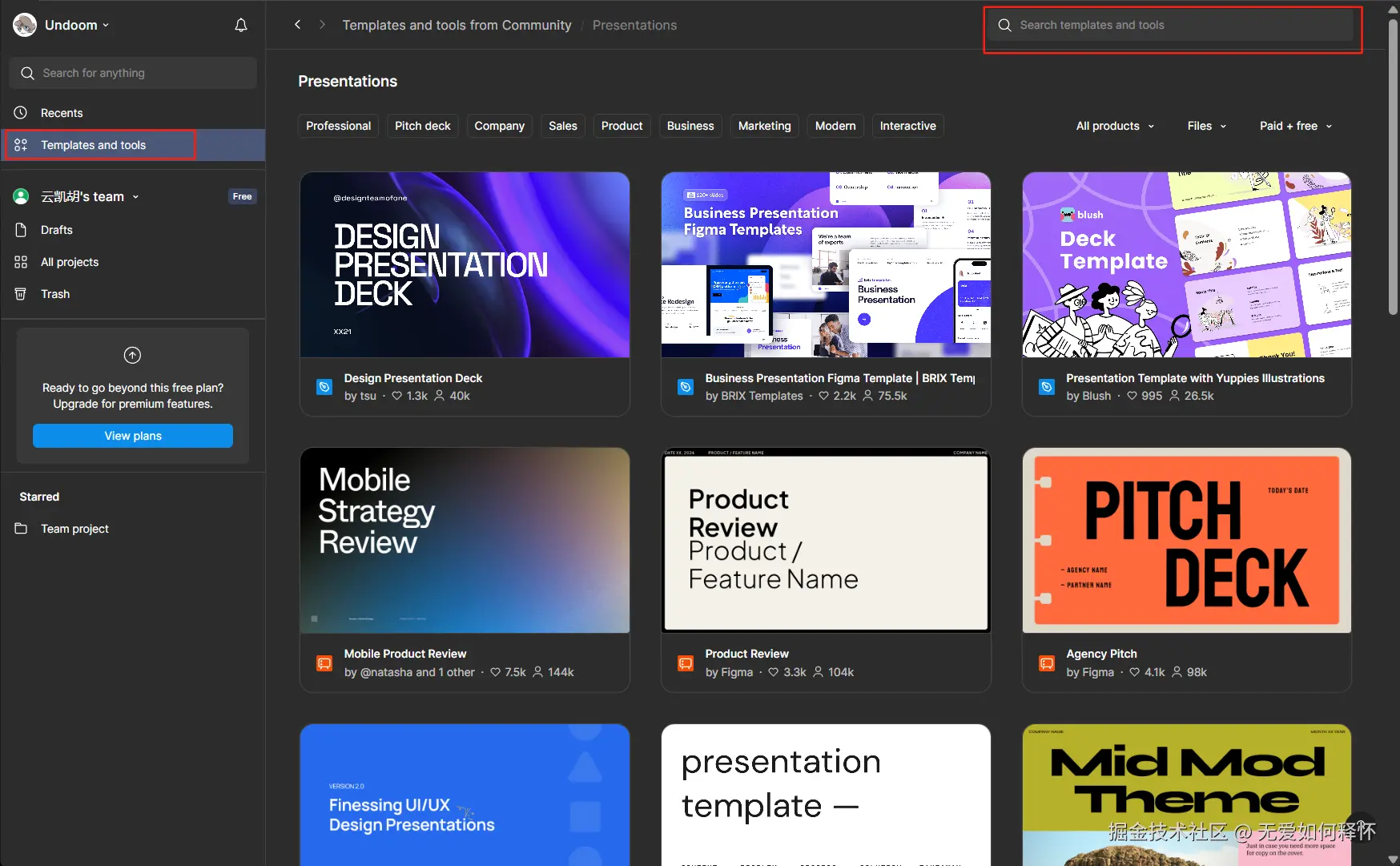Open the Mid Mod Theme thumbnail
This screenshot has height=866, width=1400.
tap(1187, 795)
